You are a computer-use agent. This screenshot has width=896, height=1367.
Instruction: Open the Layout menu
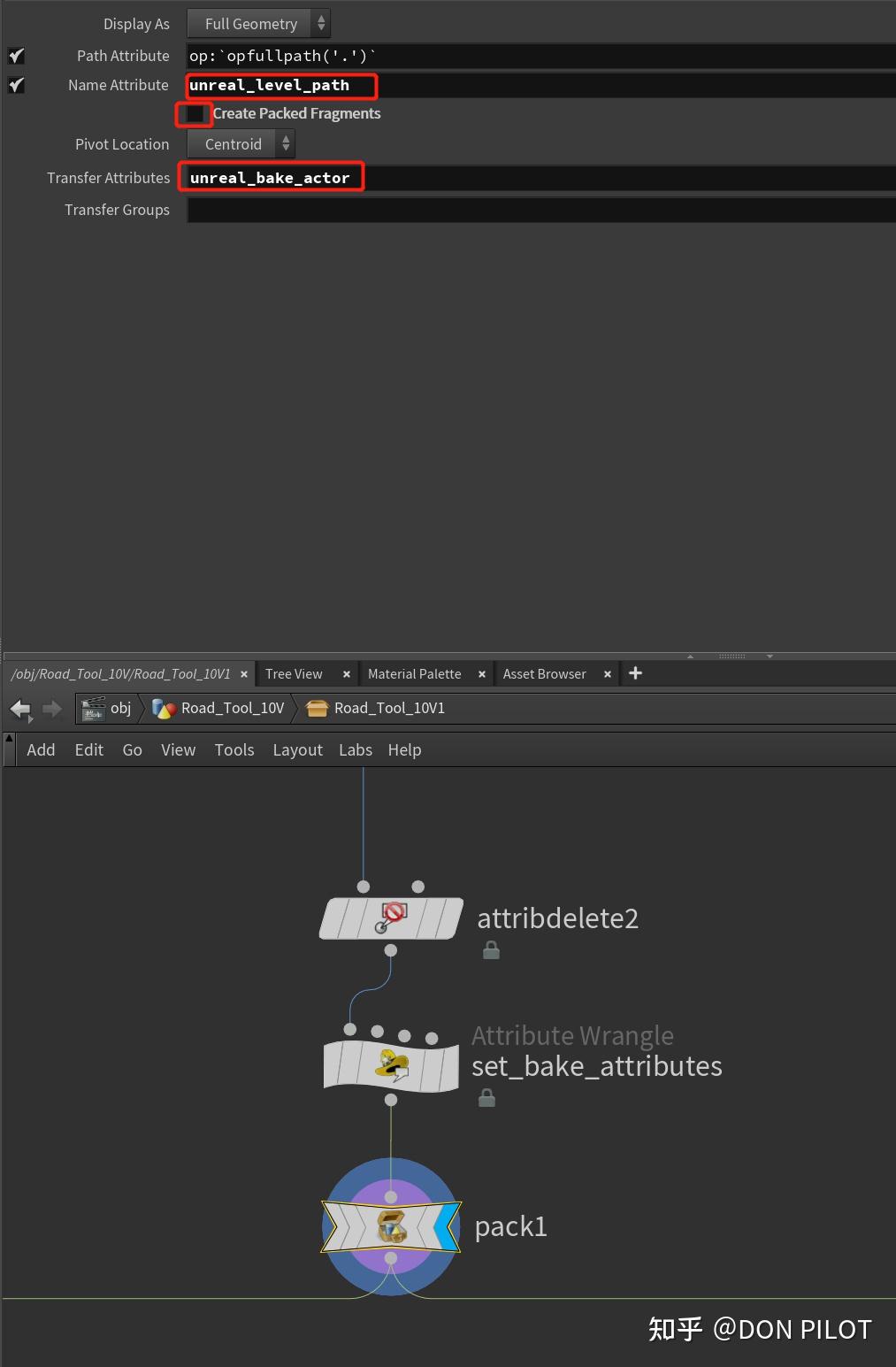297,749
